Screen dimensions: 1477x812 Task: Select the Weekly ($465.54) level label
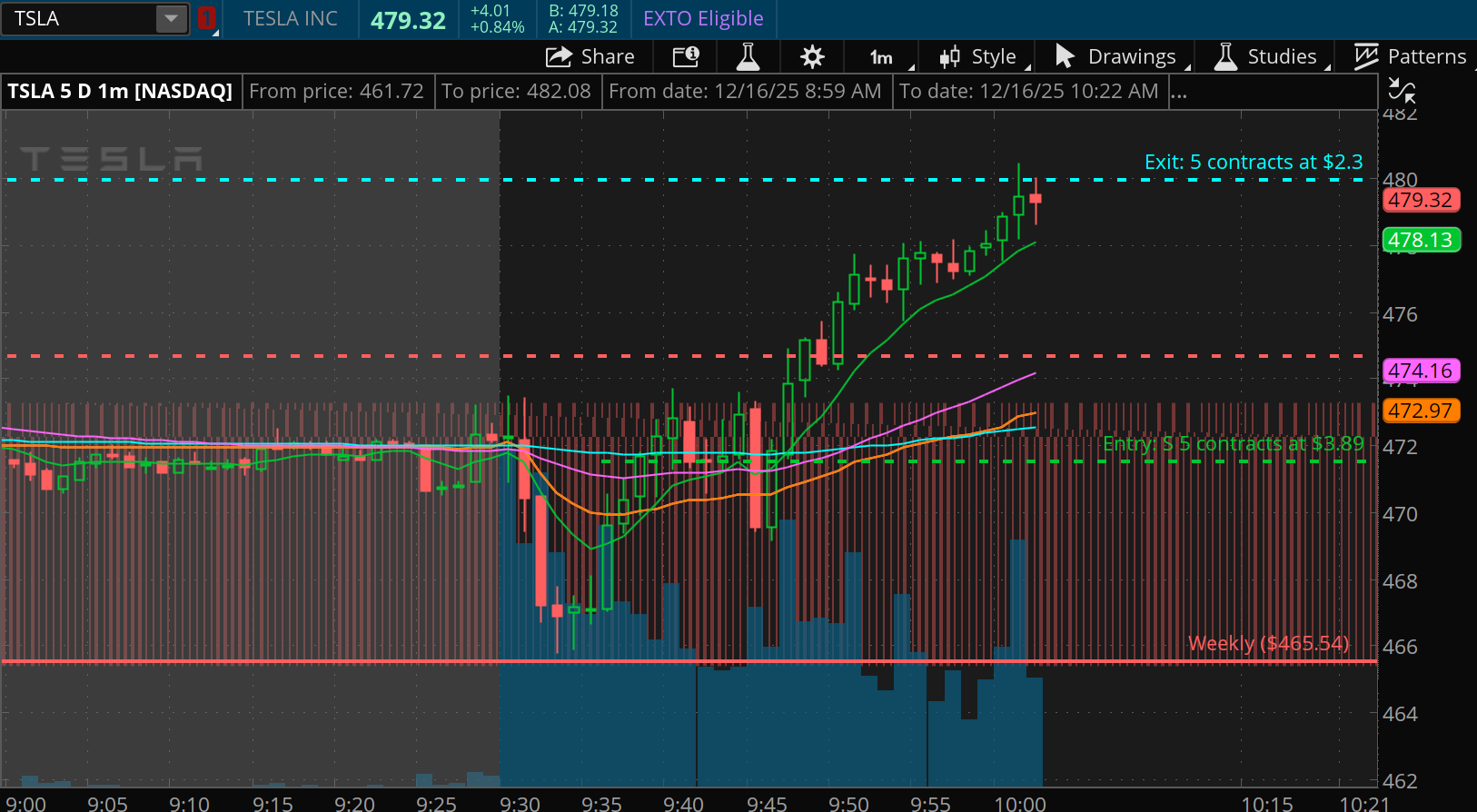click(x=1269, y=643)
